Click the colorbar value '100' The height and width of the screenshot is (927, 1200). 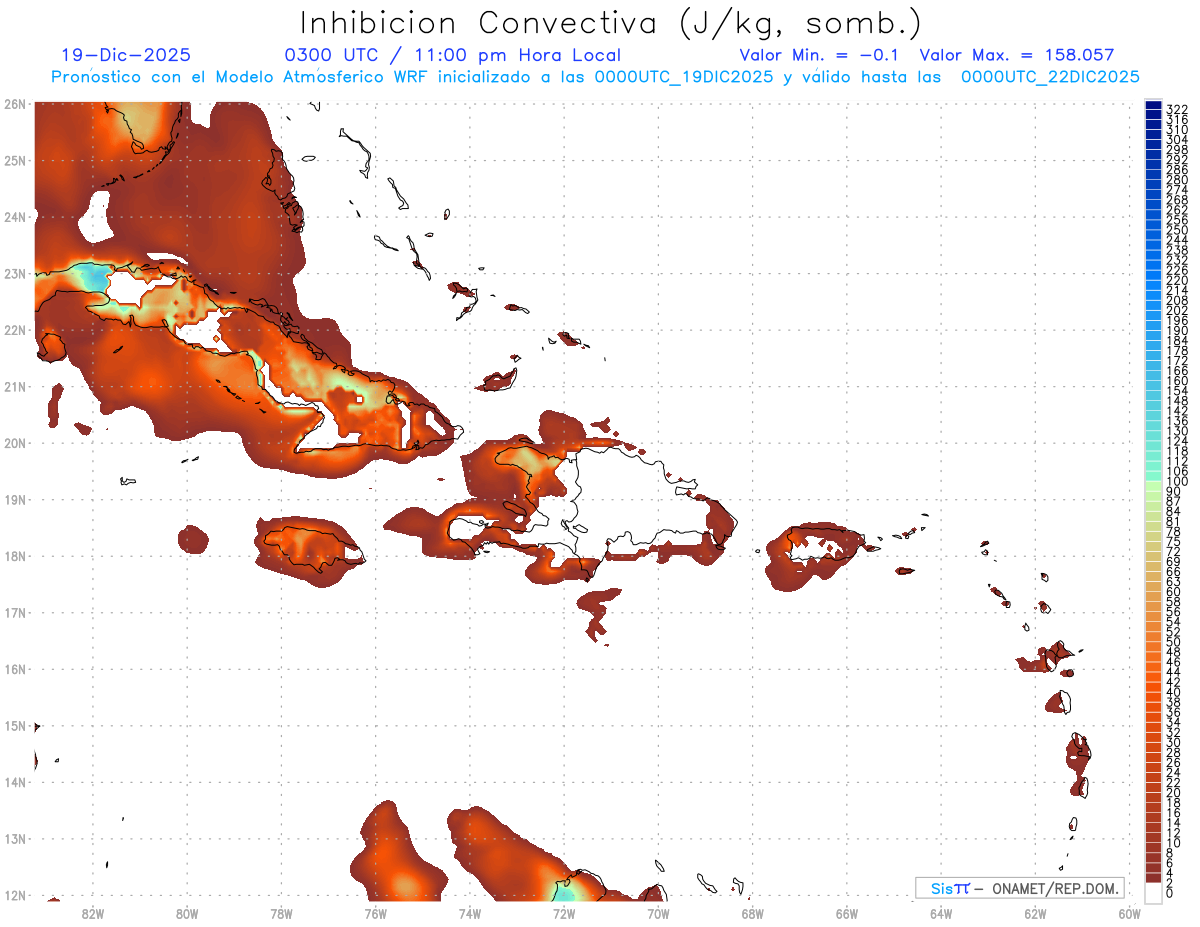(1177, 482)
